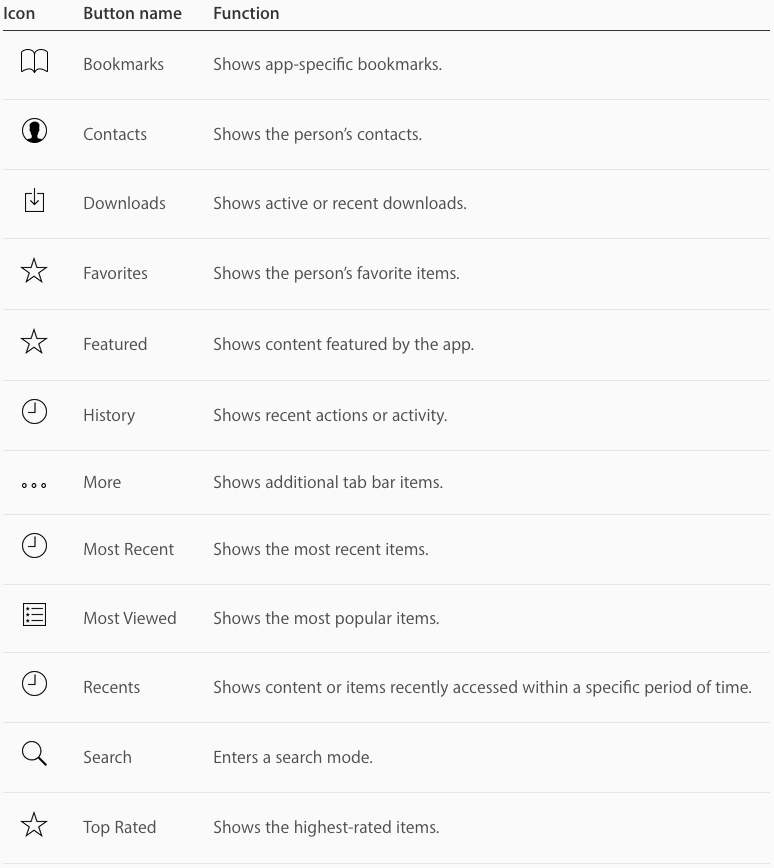Viewport: 774px width, 868px height.
Task: Click the History clock icon
Action: [x=34, y=412]
